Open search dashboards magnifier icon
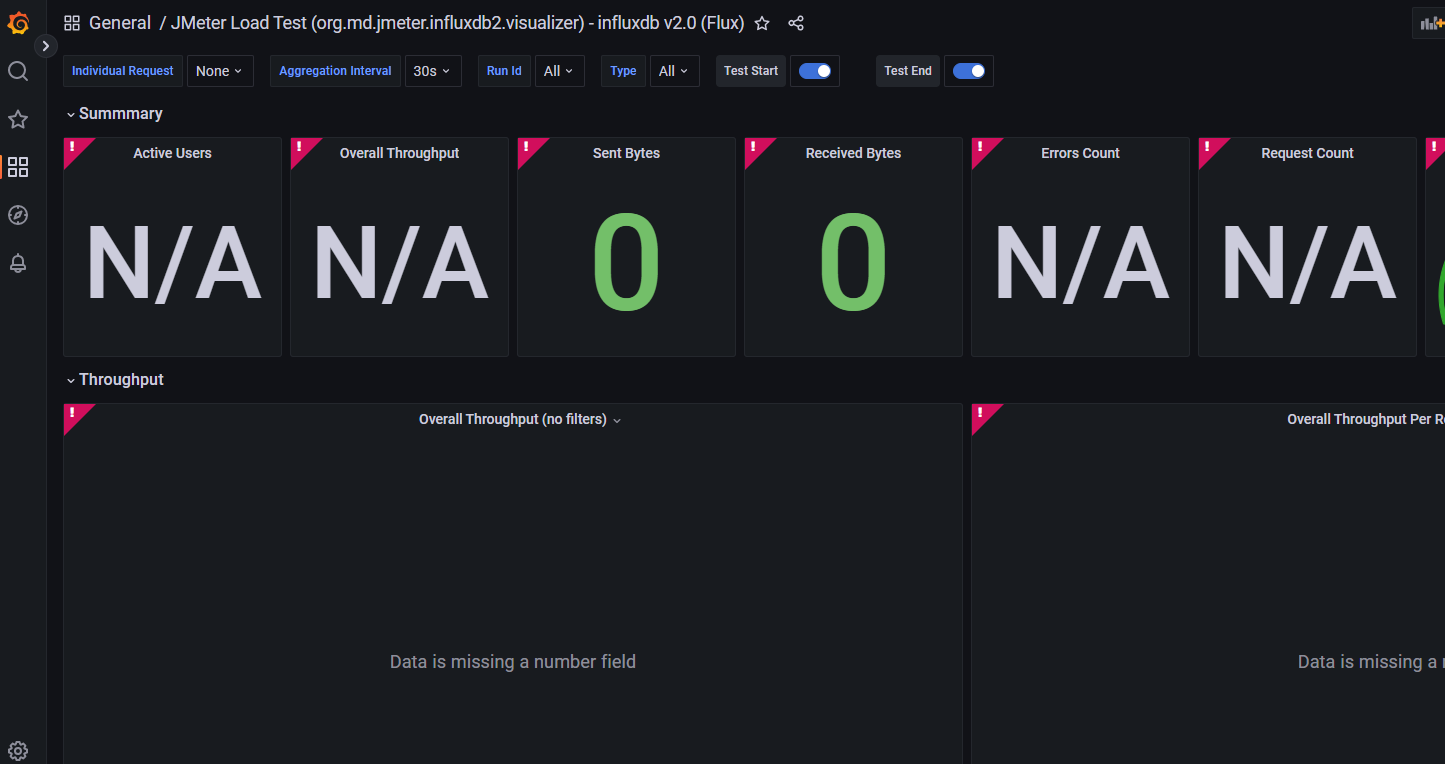Screen dimensions: 1445x764 click(18, 71)
